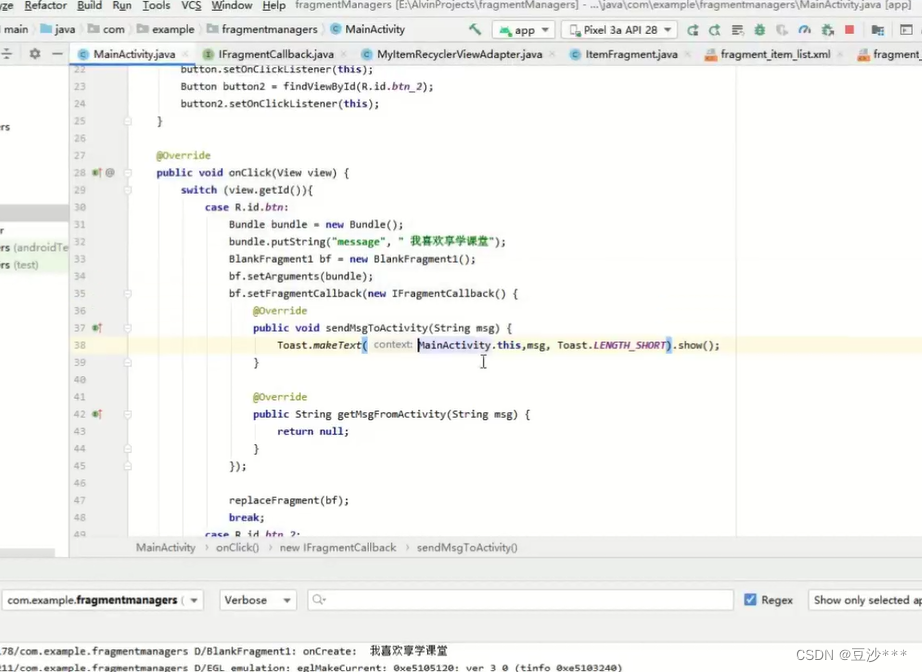Open the Window menu
This screenshot has width=922, height=672.
pos(232,5)
